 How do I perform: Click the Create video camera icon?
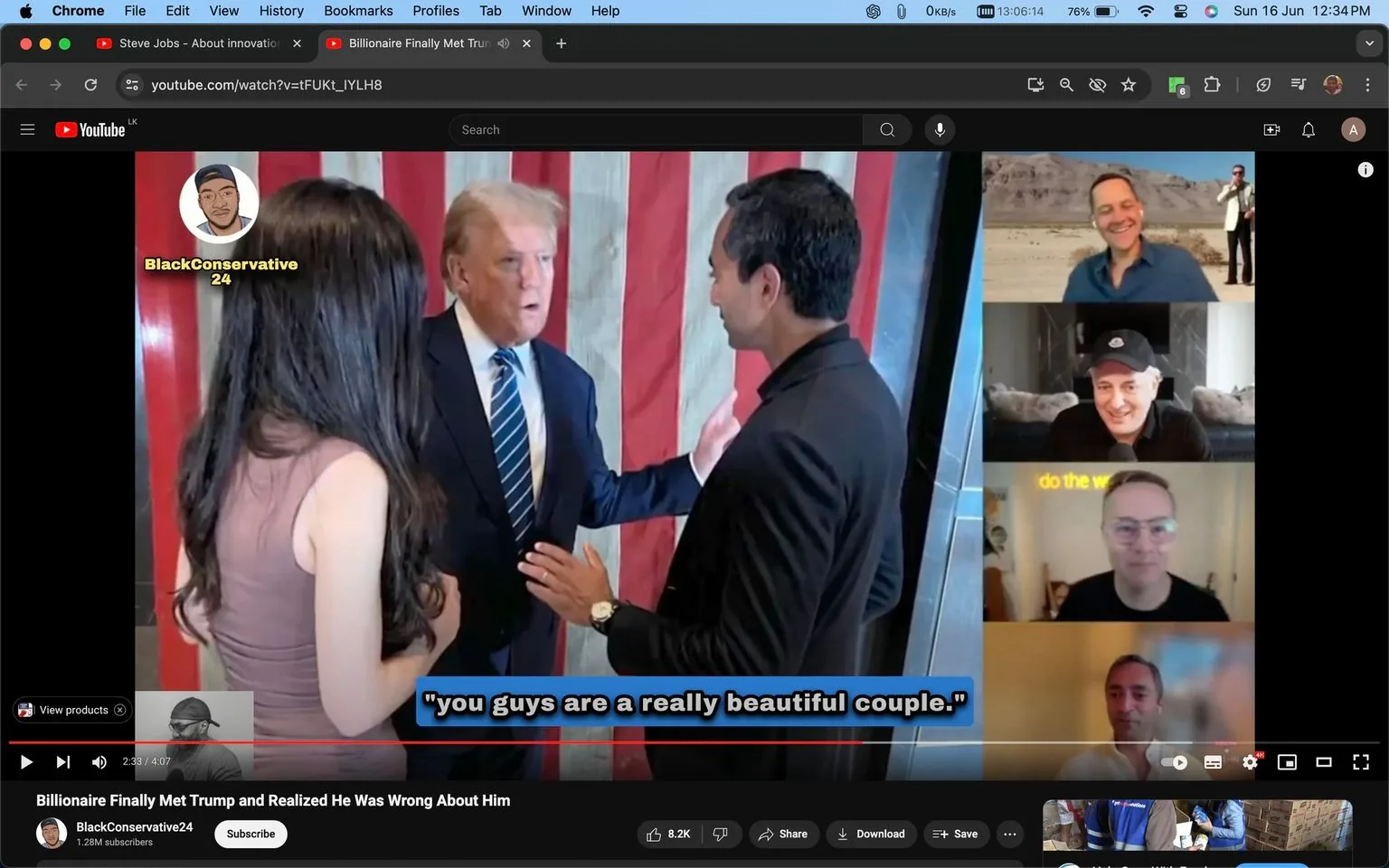(1271, 129)
